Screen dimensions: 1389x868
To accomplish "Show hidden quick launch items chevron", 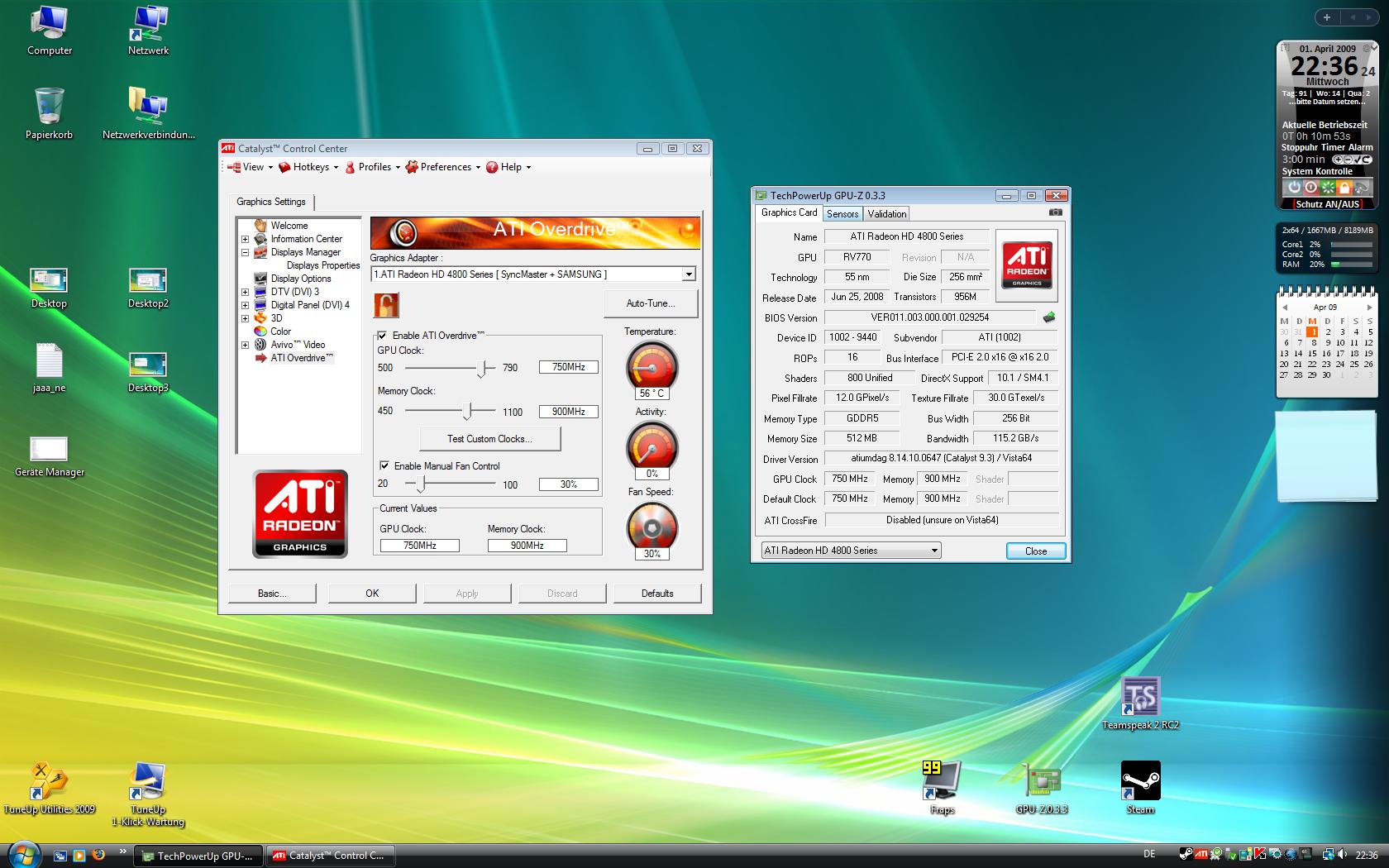I will (x=123, y=851).
